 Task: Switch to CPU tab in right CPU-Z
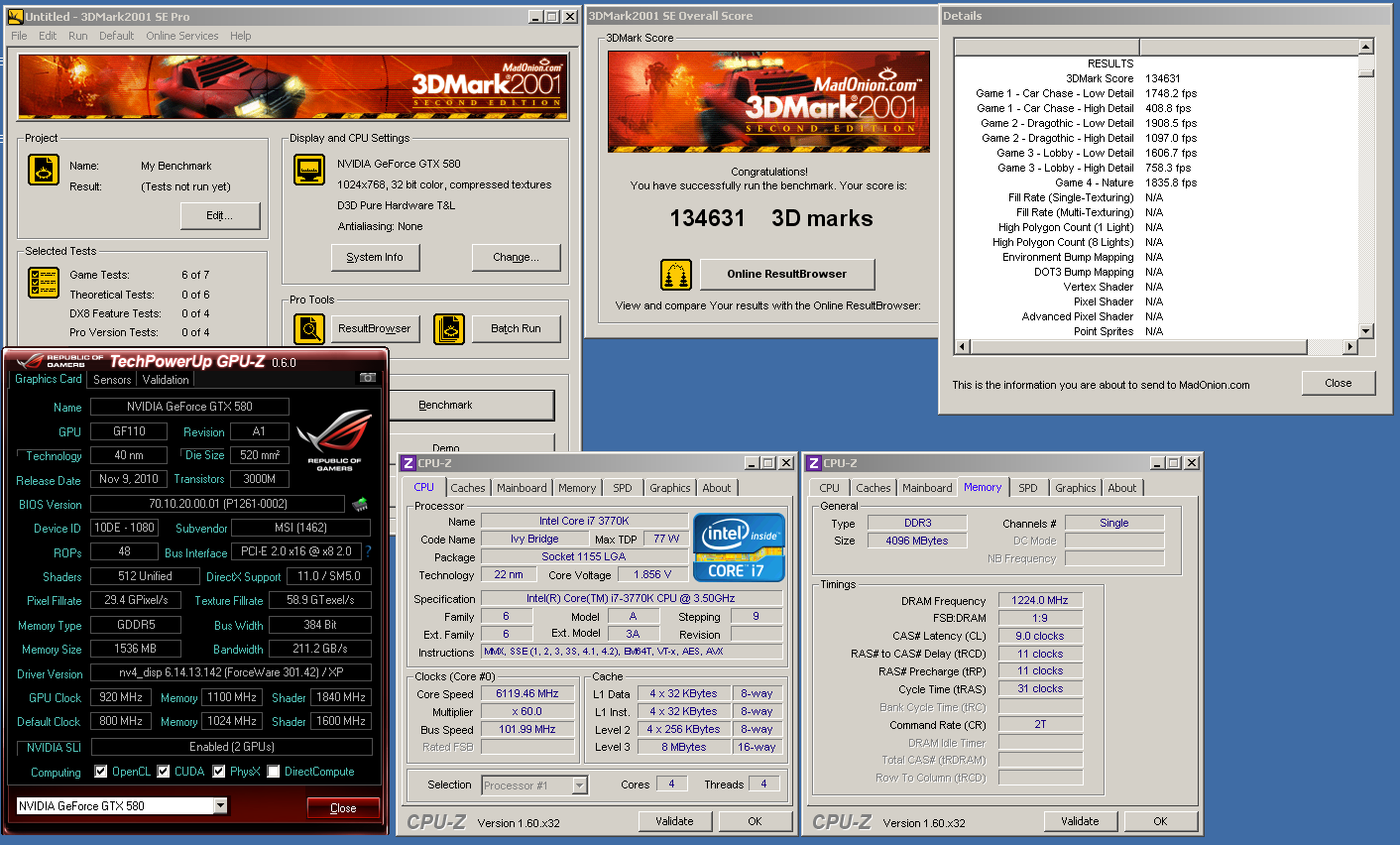[830, 488]
